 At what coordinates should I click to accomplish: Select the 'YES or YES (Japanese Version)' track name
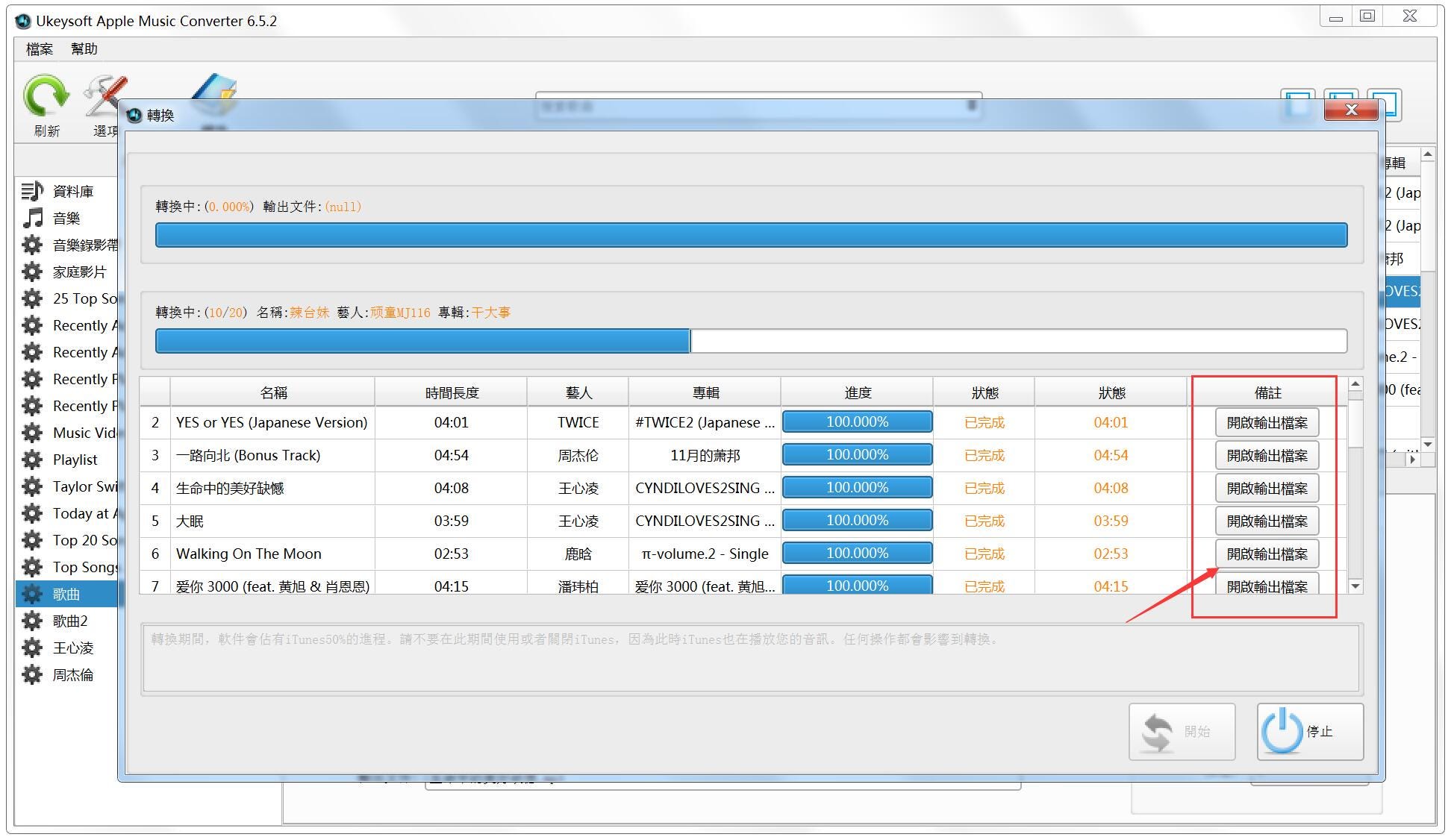tap(272, 422)
